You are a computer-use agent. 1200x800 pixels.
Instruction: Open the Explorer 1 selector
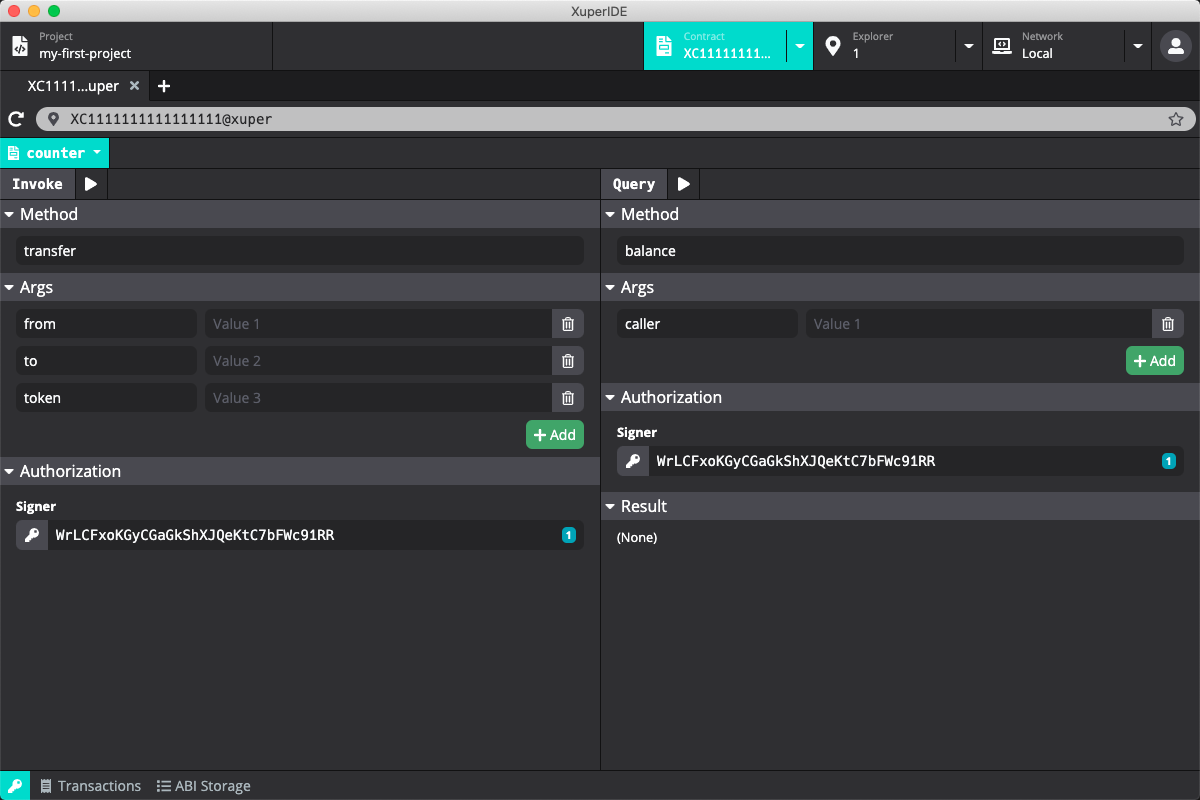(885, 46)
